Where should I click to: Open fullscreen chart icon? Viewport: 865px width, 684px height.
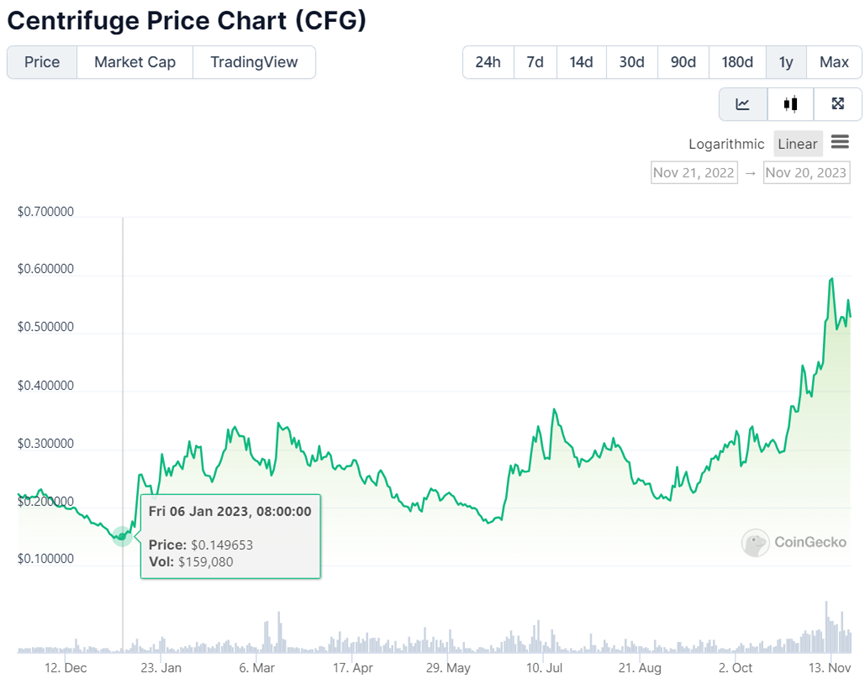click(837, 104)
